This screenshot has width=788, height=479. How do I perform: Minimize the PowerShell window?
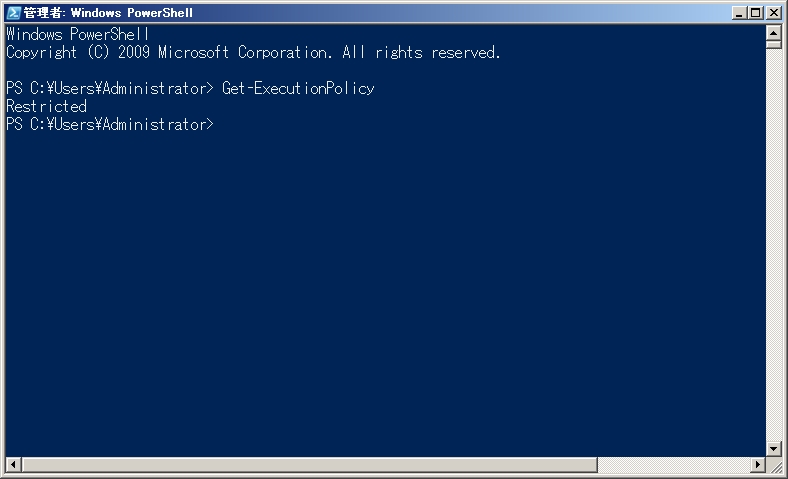[x=740, y=13]
